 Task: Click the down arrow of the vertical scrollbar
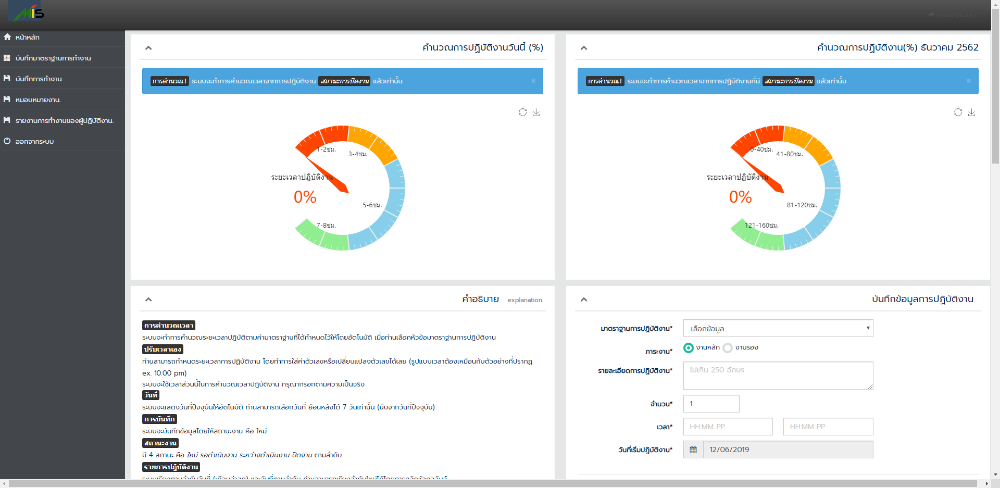(995, 474)
